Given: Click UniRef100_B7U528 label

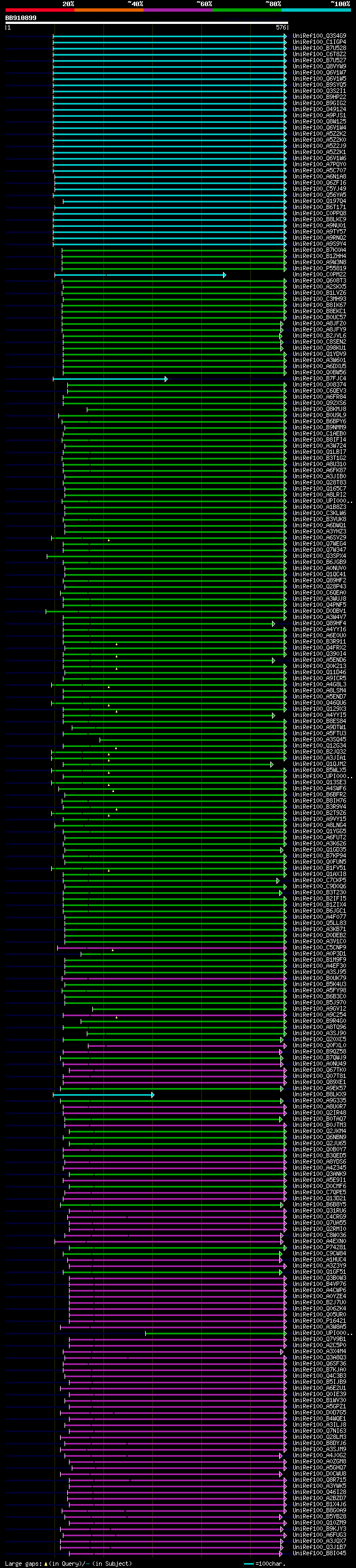Looking at the screenshot, I should coord(319,48).
